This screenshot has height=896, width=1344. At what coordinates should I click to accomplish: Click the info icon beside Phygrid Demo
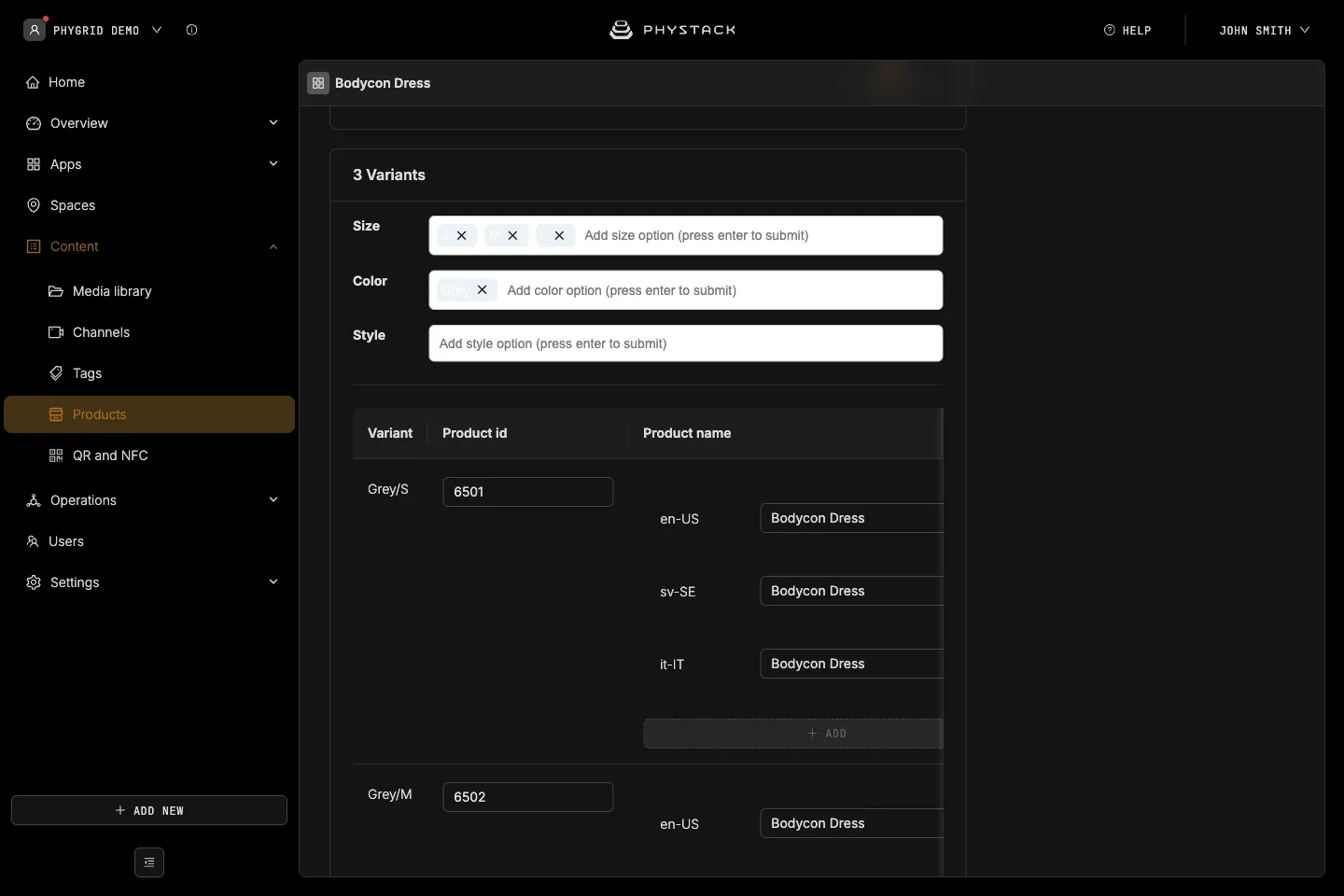tap(191, 30)
